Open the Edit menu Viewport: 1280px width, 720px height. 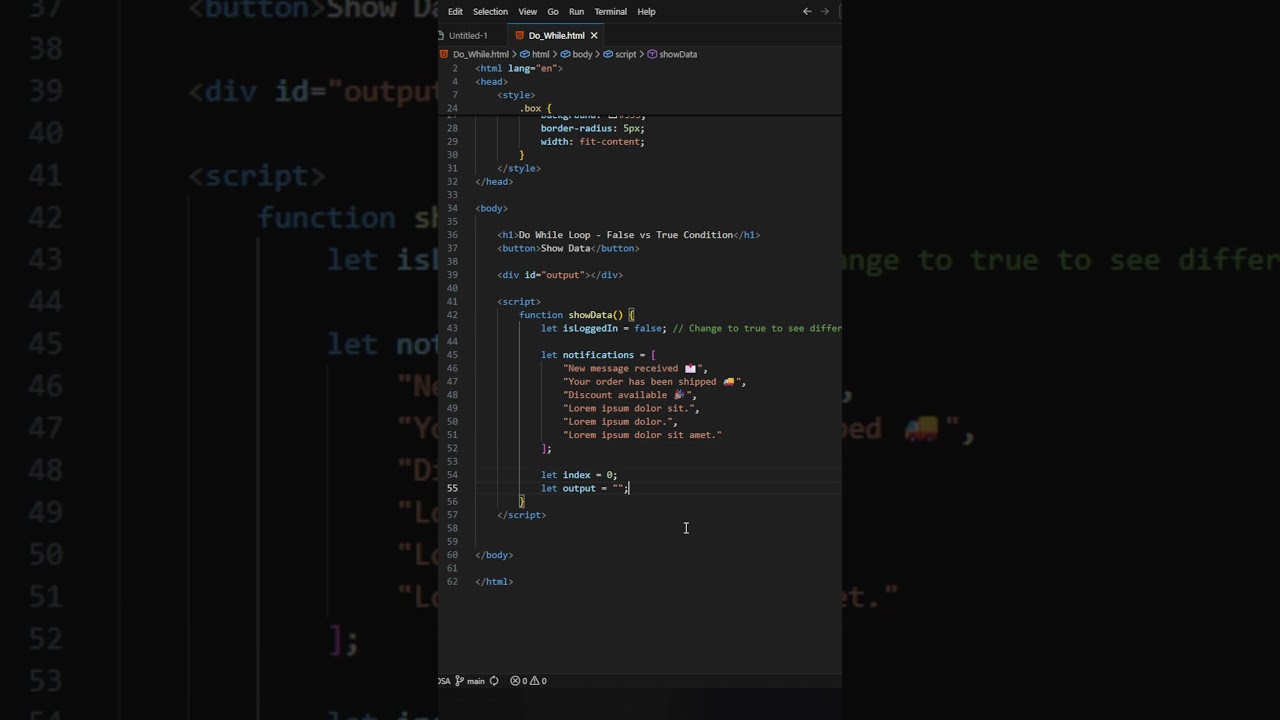pos(455,12)
